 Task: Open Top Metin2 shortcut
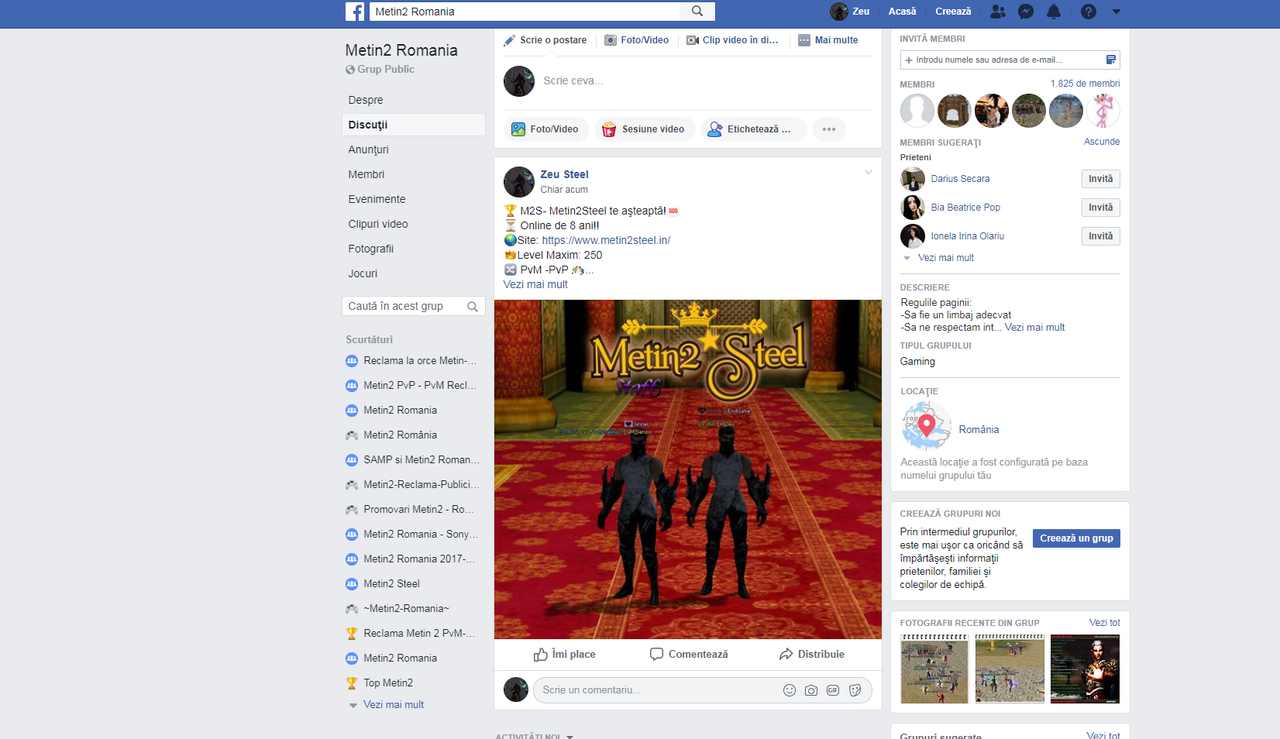[380, 683]
